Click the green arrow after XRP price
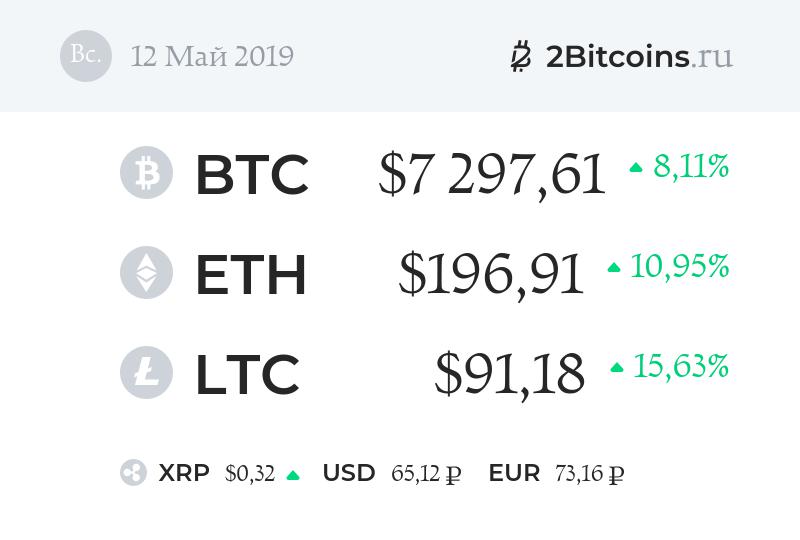800x540 pixels. coord(293,475)
